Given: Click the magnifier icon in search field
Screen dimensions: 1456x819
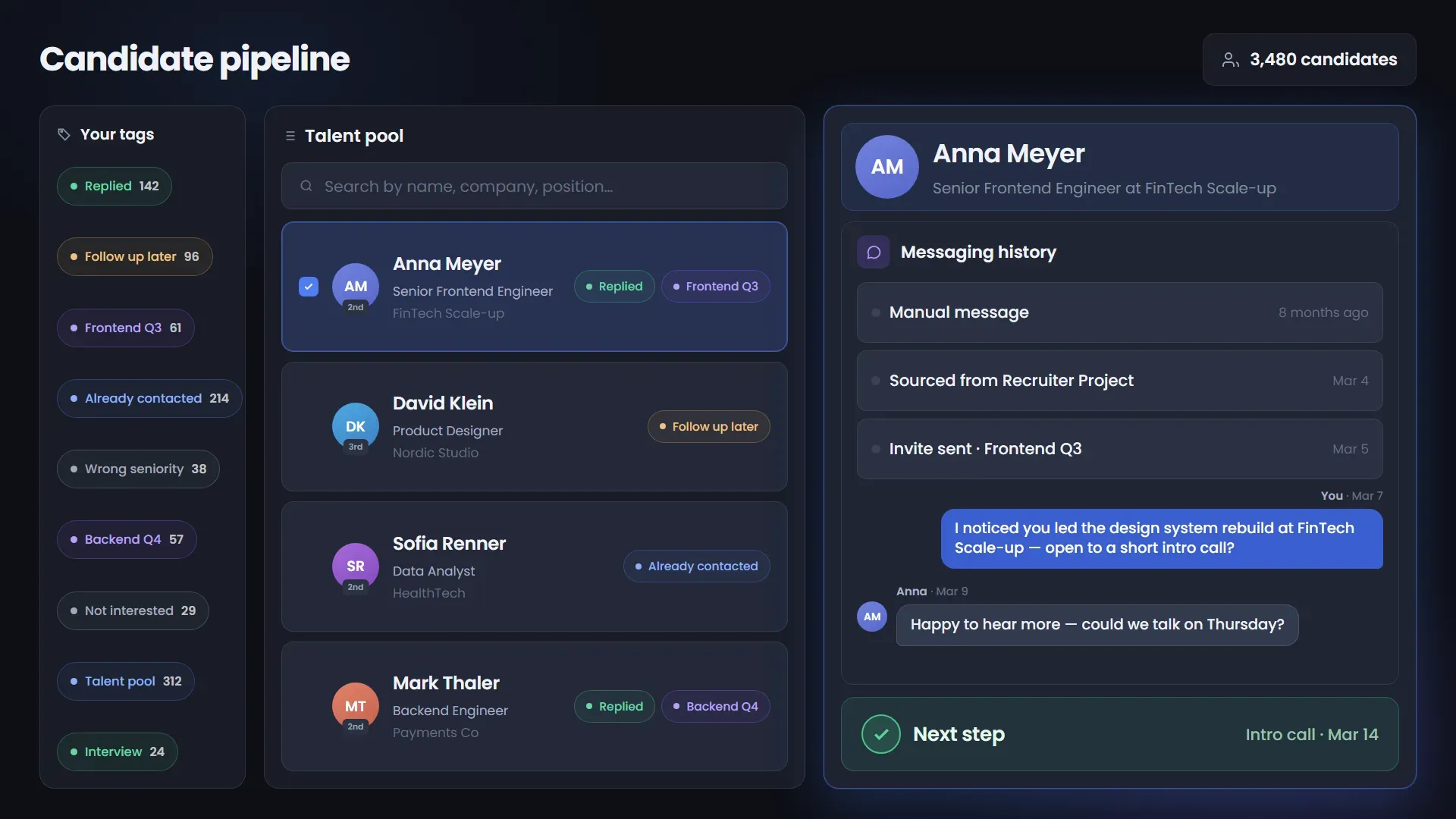Looking at the screenshot, I should [x=306, y=186].
